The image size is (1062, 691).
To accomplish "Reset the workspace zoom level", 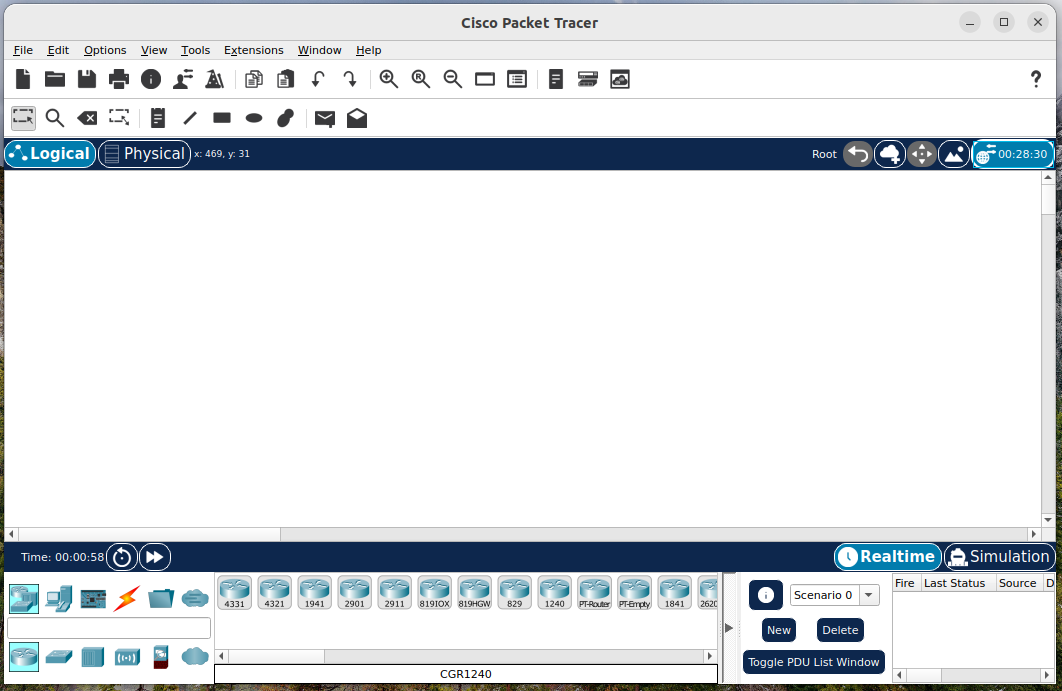I will 421,79.
